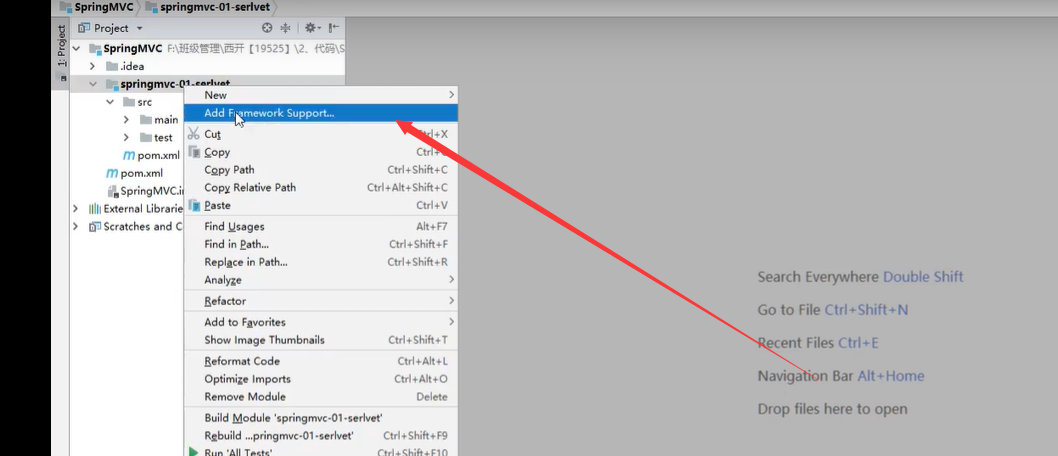The width and height of the screenshot is (1058, 456).
Task: Choose Find Usages
Action: (x=321, y=227)
